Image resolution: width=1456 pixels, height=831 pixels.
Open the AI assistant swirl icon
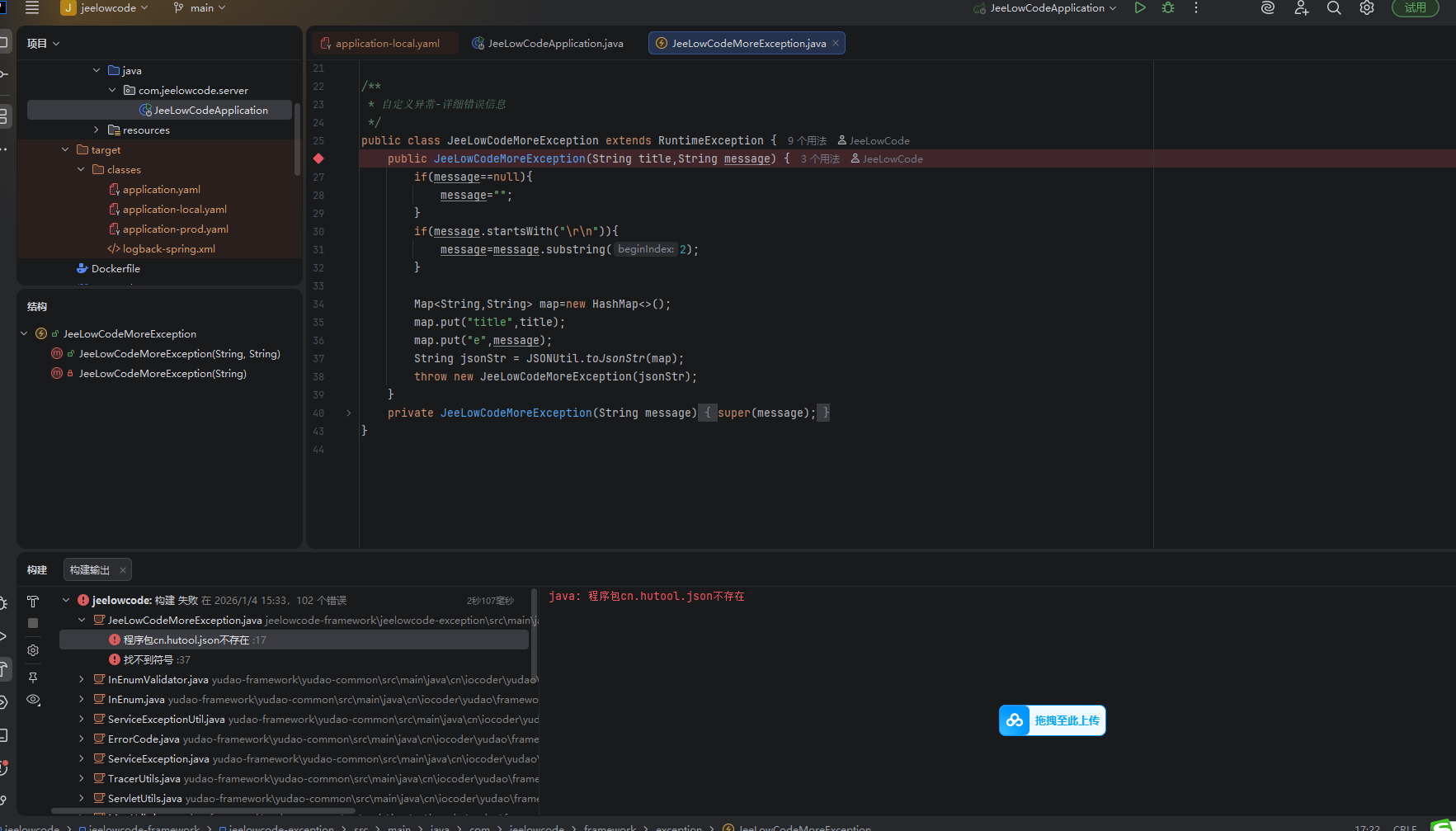[1268, 8]
